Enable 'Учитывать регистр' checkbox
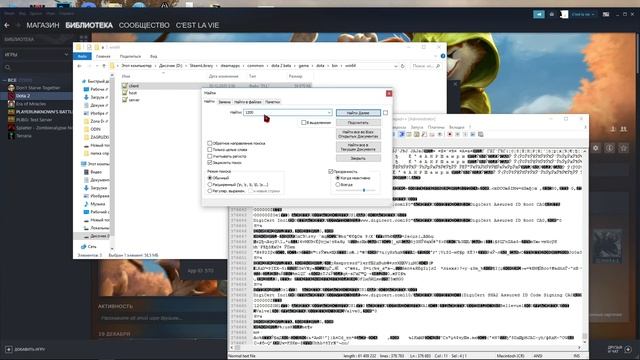This screenshot has height=360, width=640. (210, 156)
